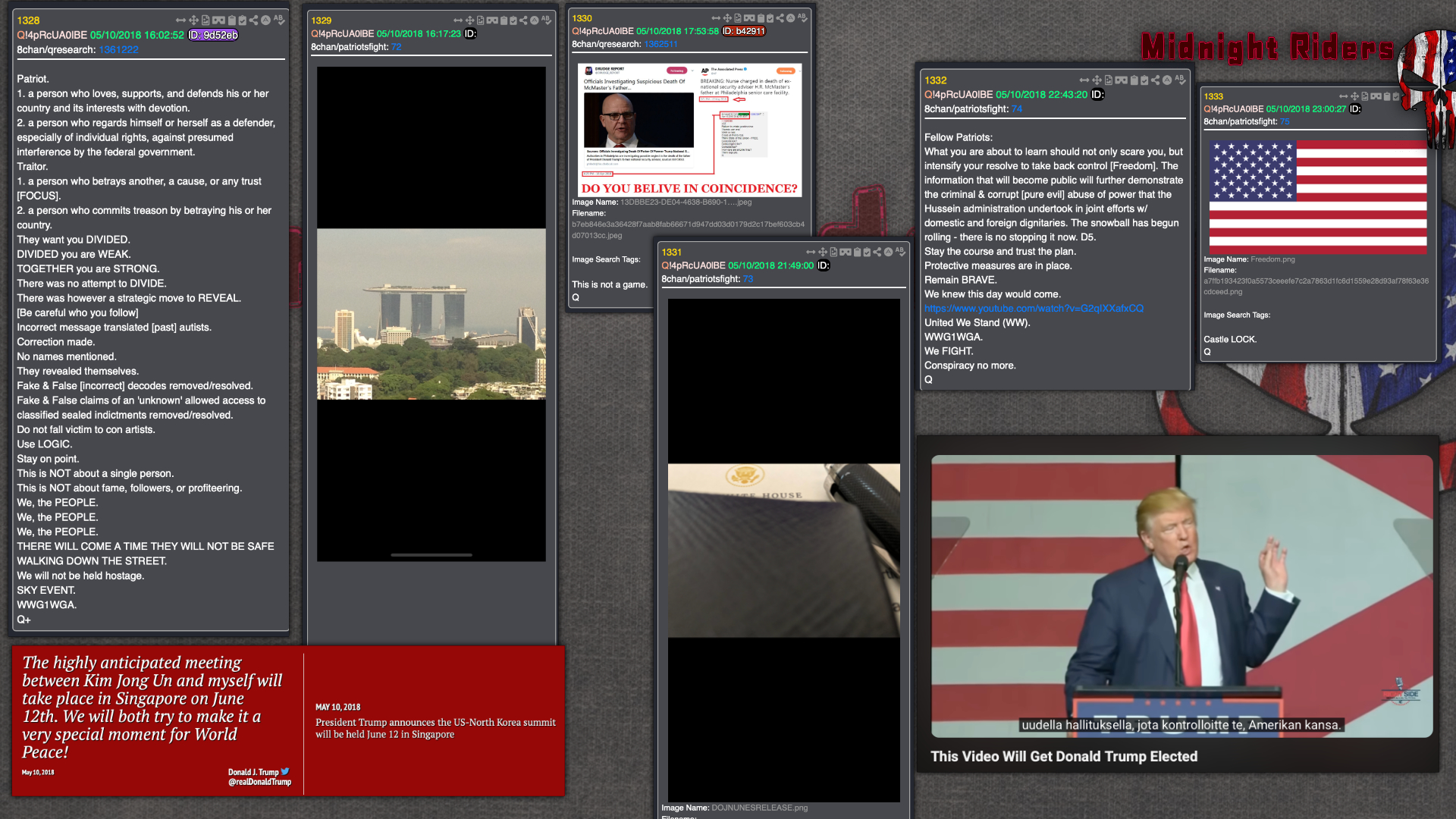Click post number 1329
The width and height of the screenshot is (1456, 819).
tap(322, 20)
